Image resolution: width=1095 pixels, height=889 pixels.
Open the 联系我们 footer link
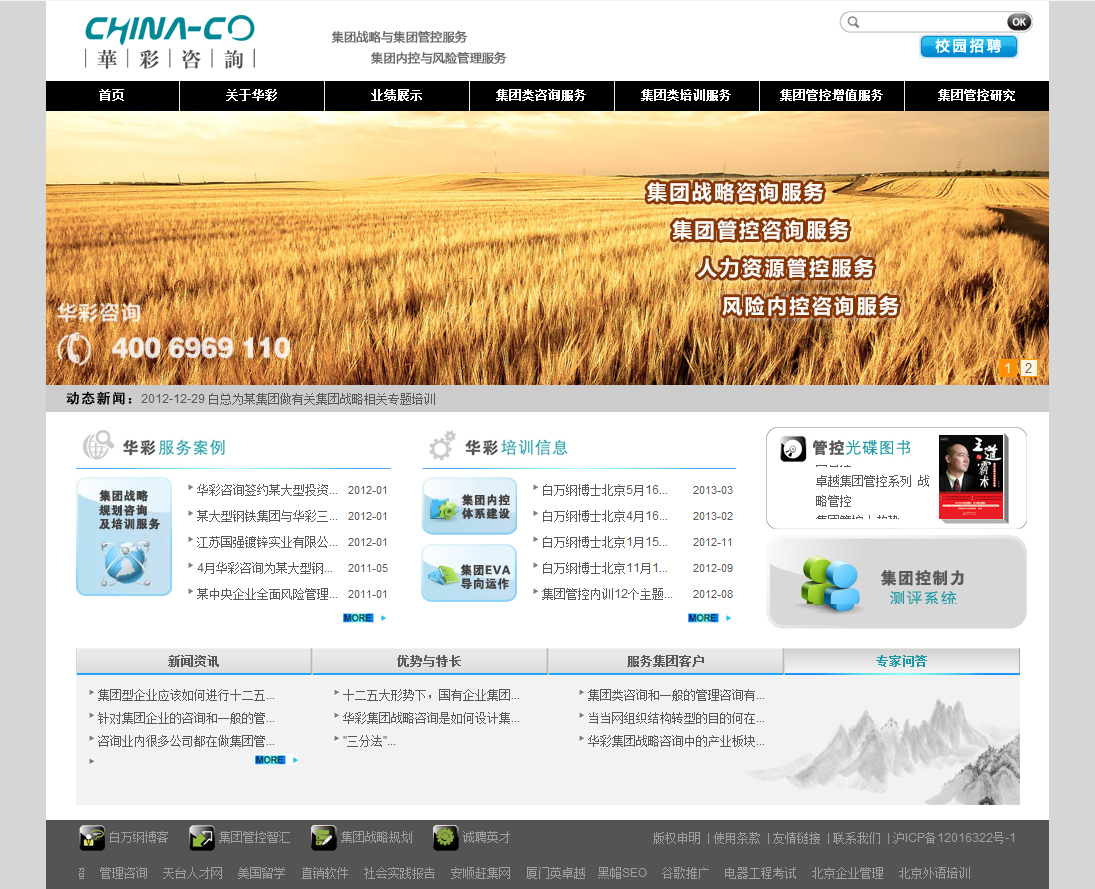857,838
